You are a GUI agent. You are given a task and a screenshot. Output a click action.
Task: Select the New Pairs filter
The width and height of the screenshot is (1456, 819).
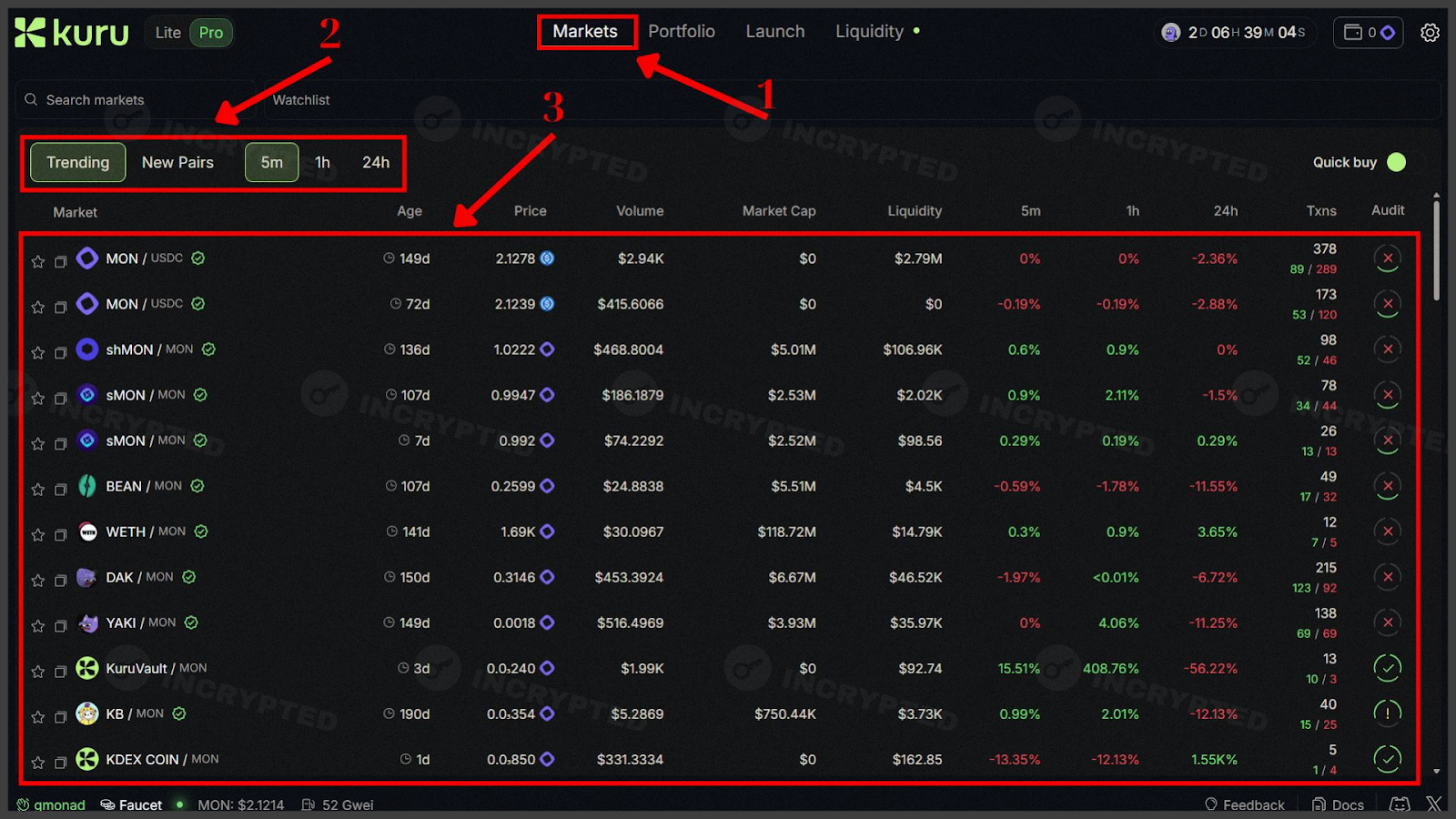click(177, 163)
